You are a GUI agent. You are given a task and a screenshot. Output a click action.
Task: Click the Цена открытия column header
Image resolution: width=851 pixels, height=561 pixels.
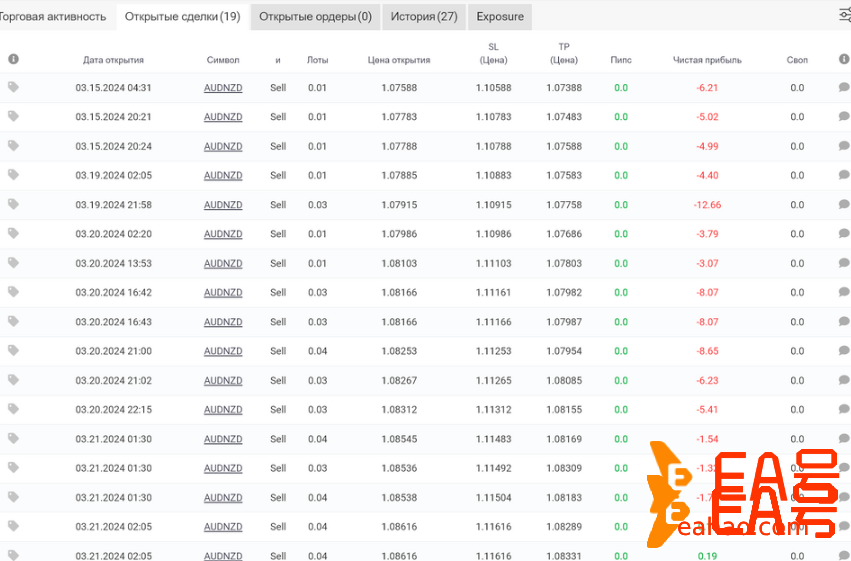(x=399, y=60)
